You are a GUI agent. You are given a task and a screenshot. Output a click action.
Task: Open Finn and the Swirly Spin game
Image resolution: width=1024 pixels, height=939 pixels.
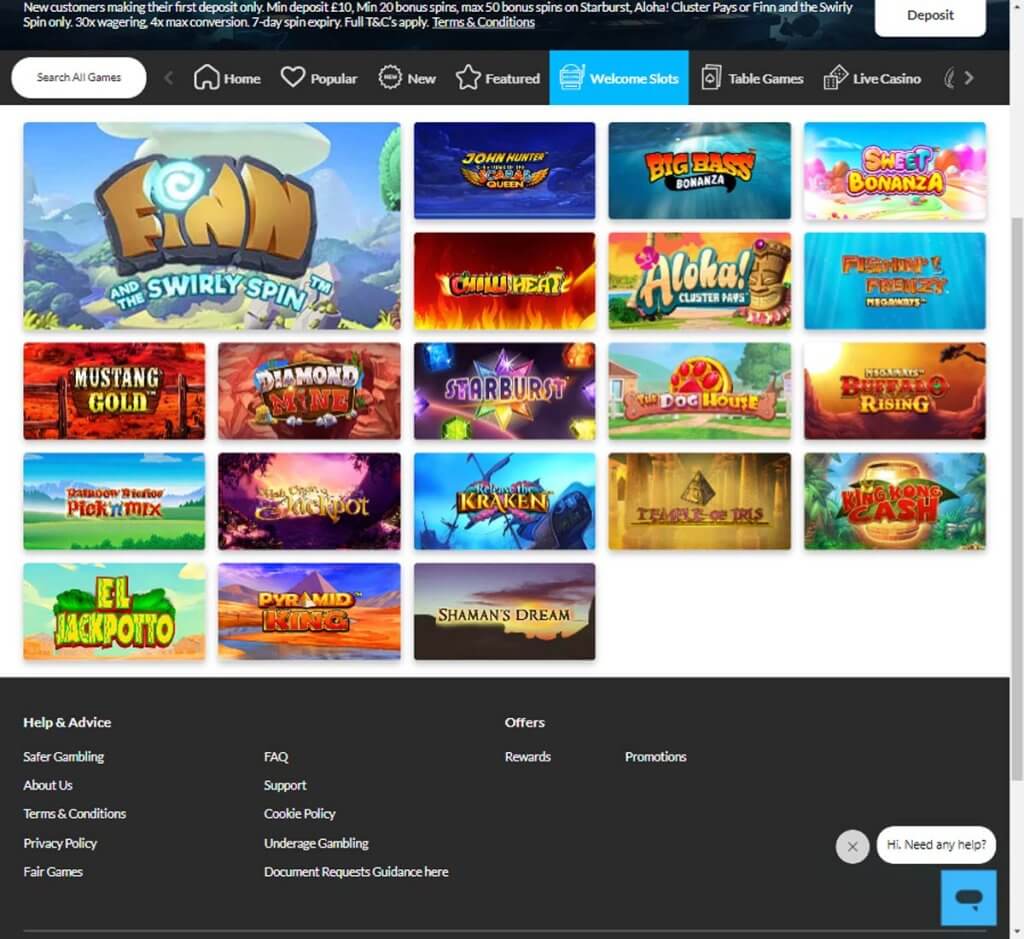click(212, 225)
